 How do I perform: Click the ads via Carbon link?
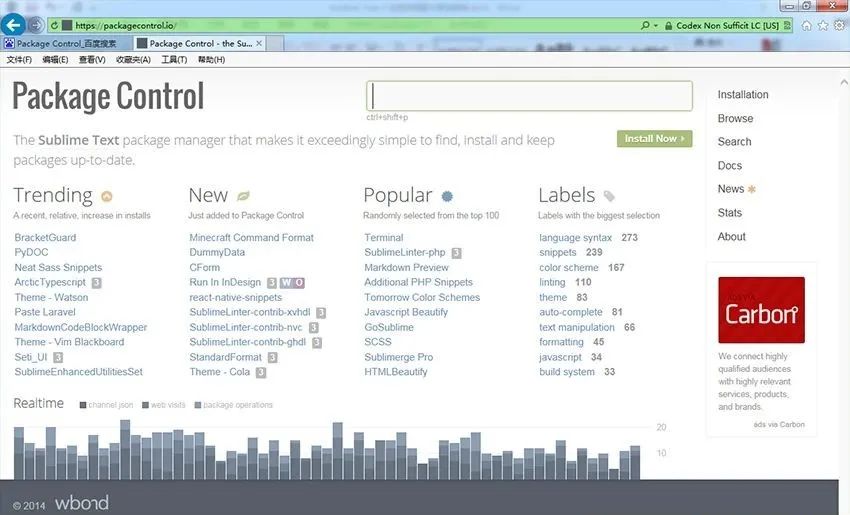pos(778,424)
